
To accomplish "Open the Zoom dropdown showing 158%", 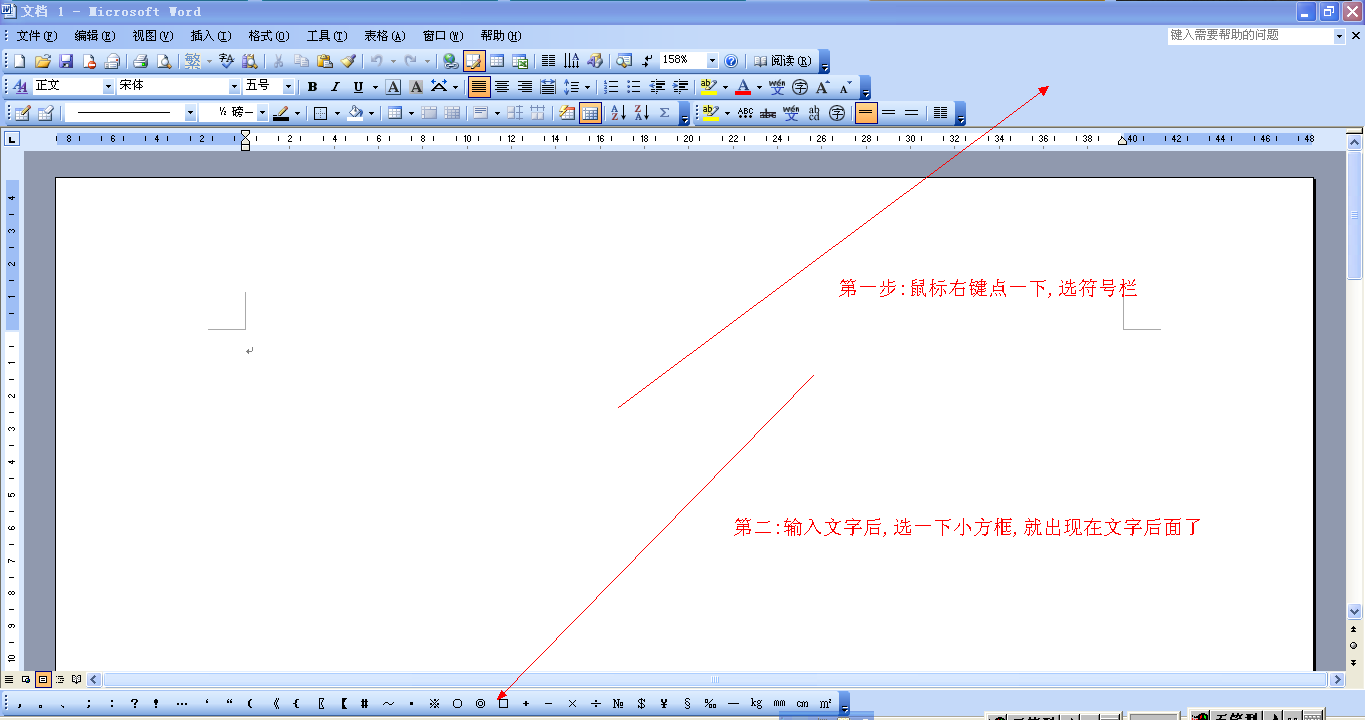I will pos(712,61).
